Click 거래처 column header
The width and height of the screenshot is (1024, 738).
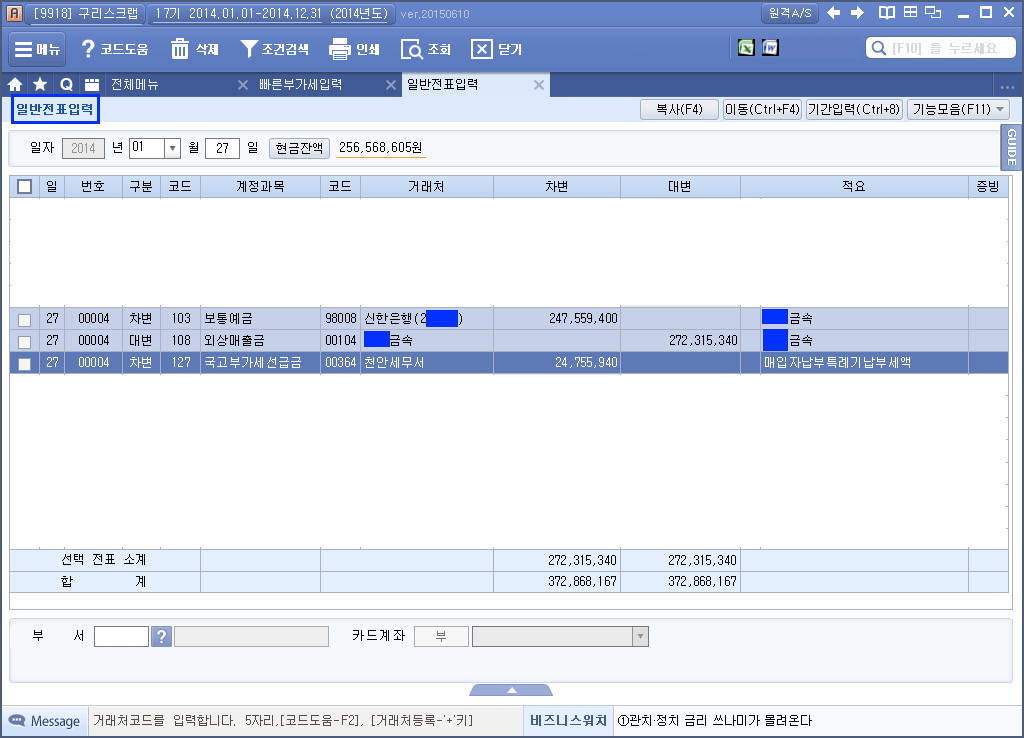pyautogui.click(x=426, y=187)
